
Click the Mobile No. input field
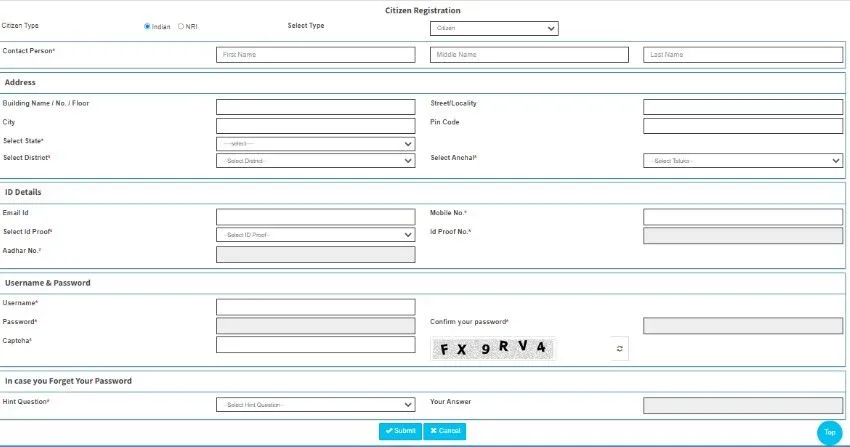tap(742, 216)
